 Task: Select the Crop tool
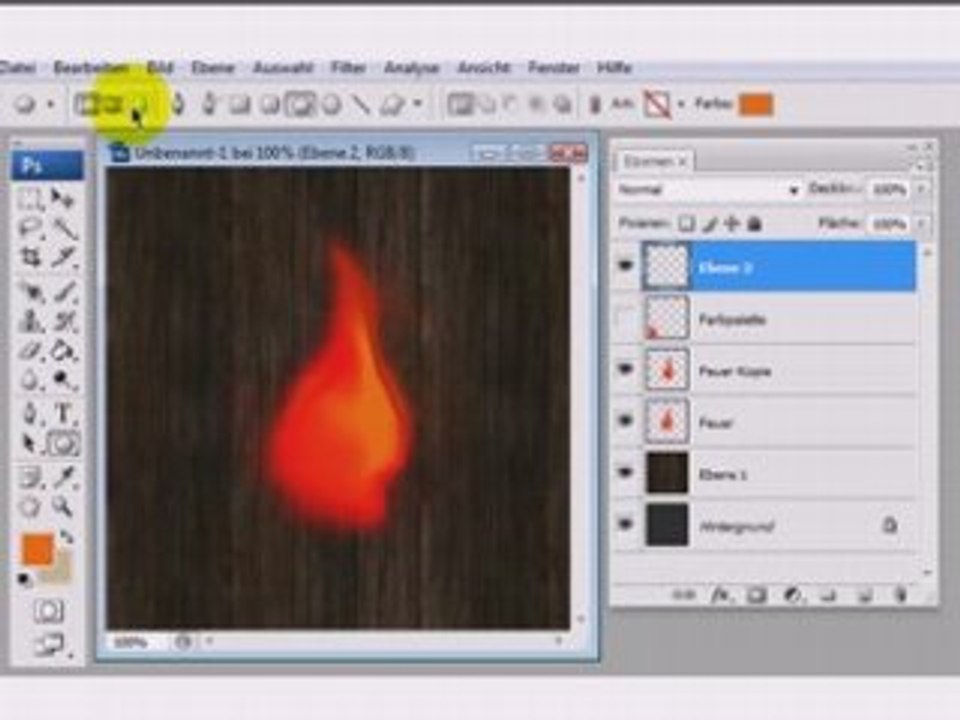click(29, 257)
